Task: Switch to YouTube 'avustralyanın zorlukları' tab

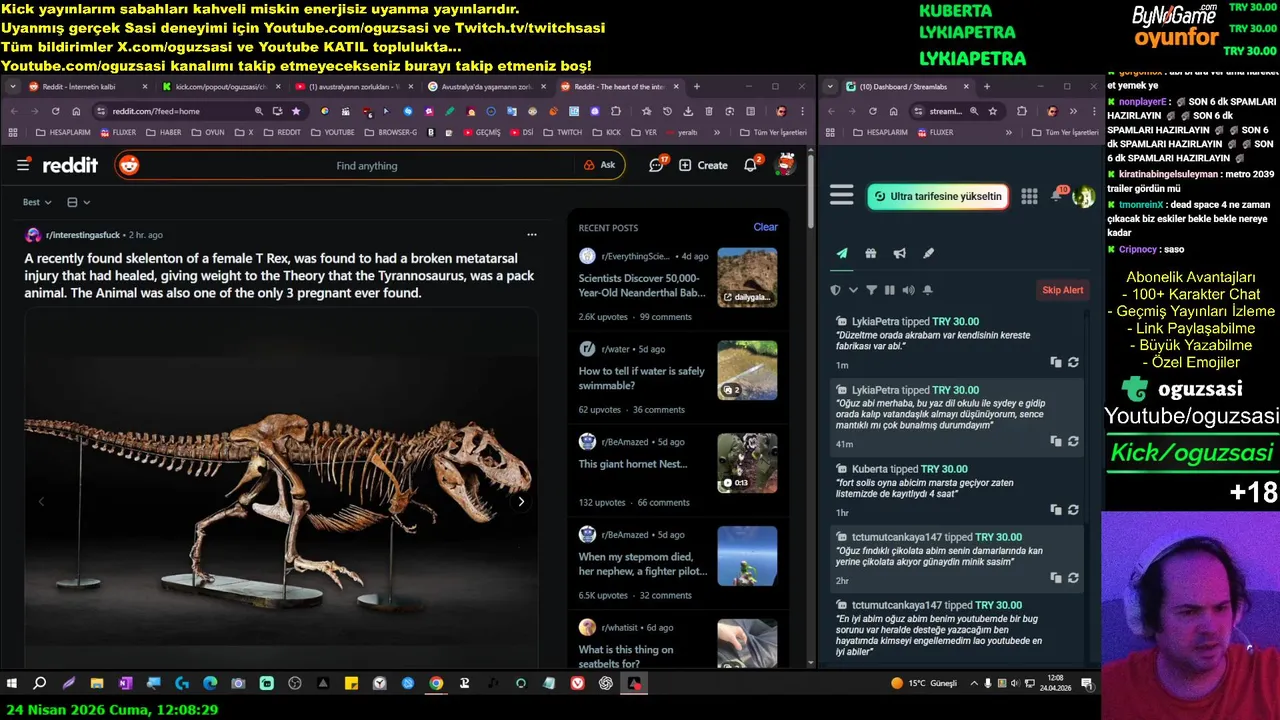Action: point(355,87)
